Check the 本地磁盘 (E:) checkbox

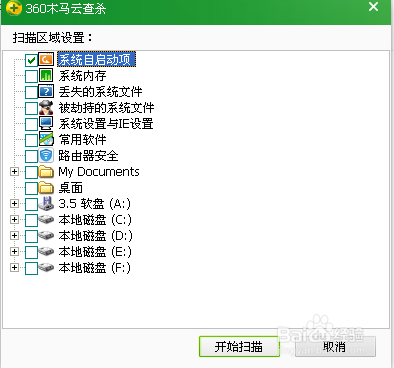coord(31,252)
